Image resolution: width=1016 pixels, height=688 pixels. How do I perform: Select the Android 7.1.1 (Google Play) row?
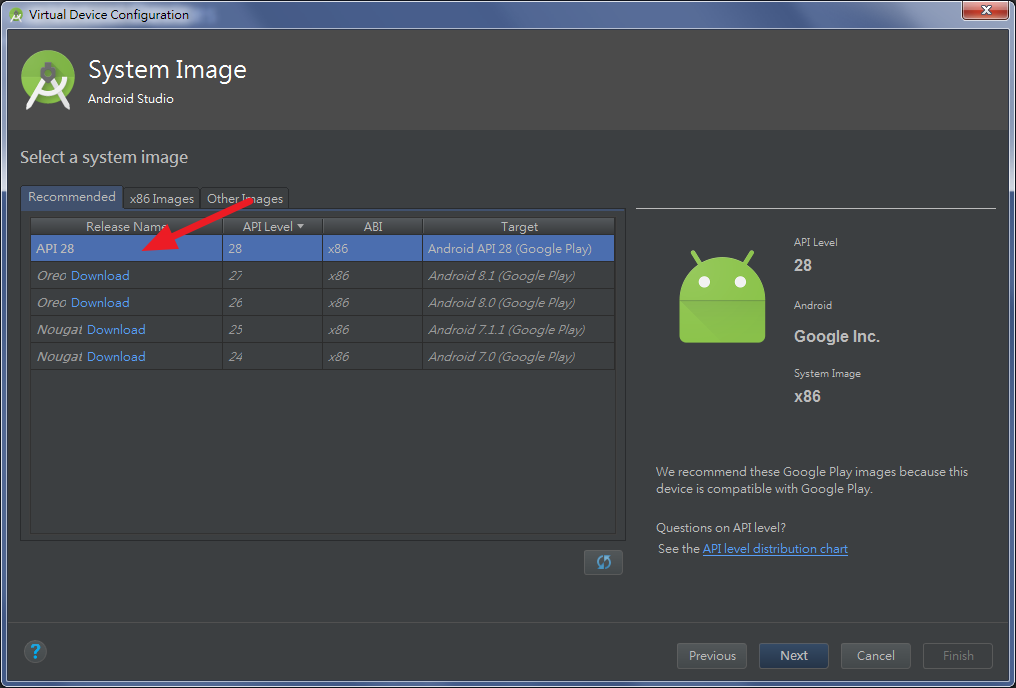point(322,330)
